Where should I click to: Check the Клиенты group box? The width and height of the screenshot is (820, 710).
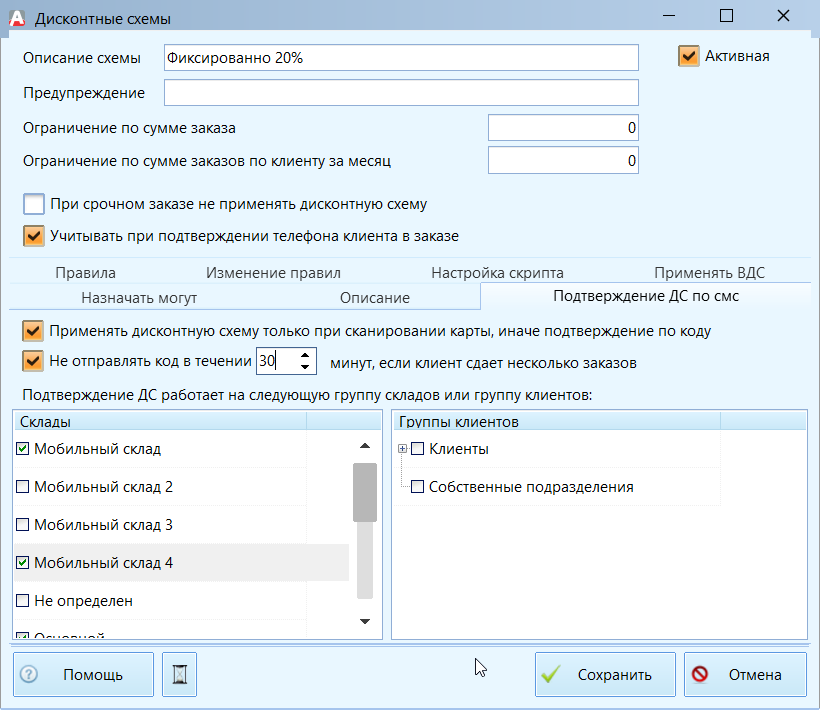pos(417,449)
